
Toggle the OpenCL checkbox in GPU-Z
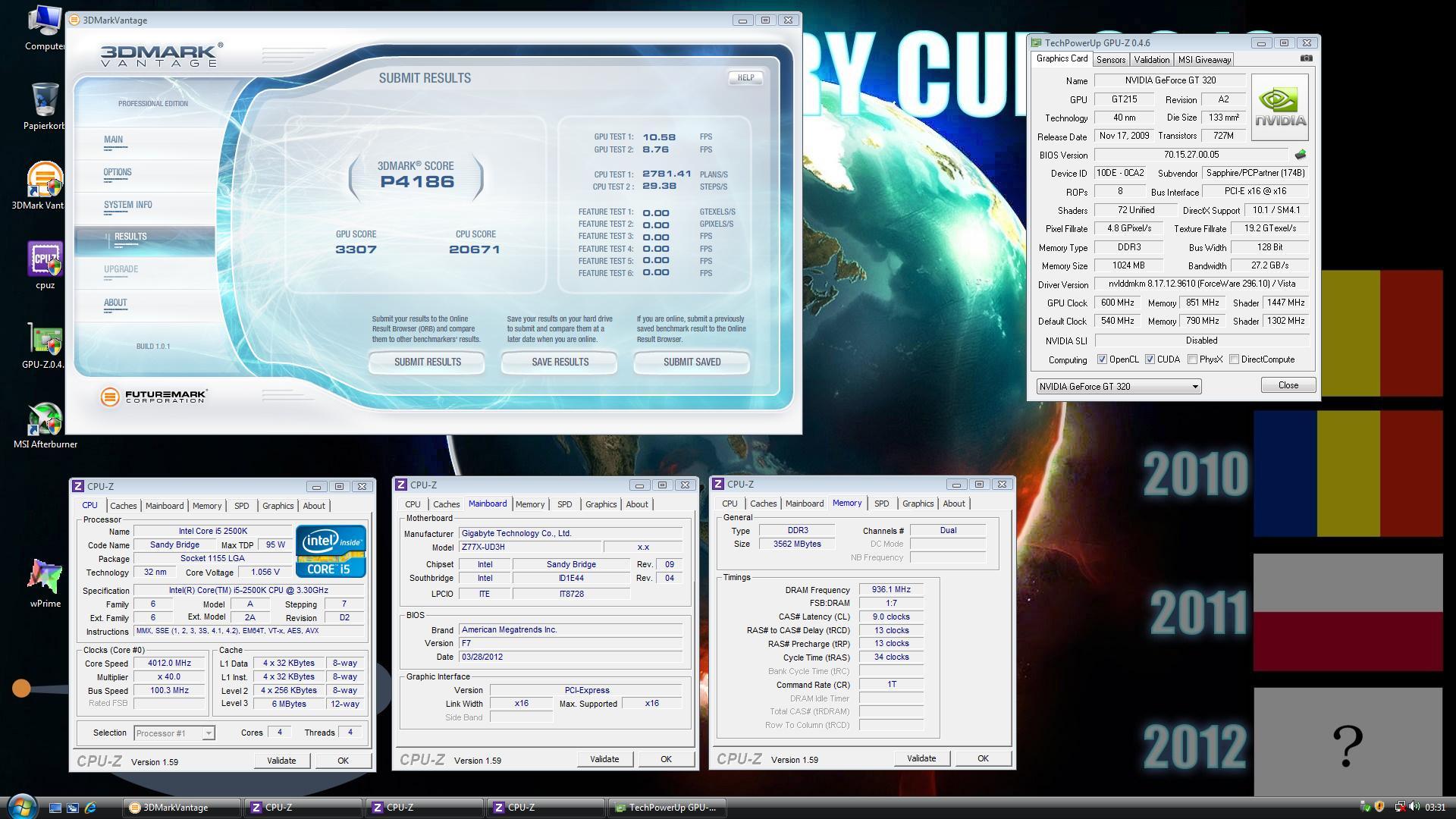(1102, 359)
